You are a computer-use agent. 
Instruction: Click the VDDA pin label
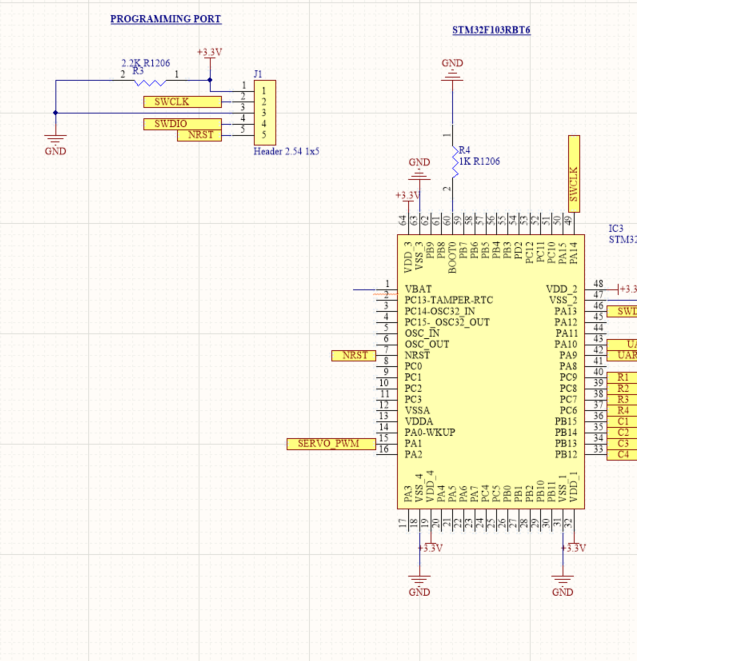click(419, 422)
